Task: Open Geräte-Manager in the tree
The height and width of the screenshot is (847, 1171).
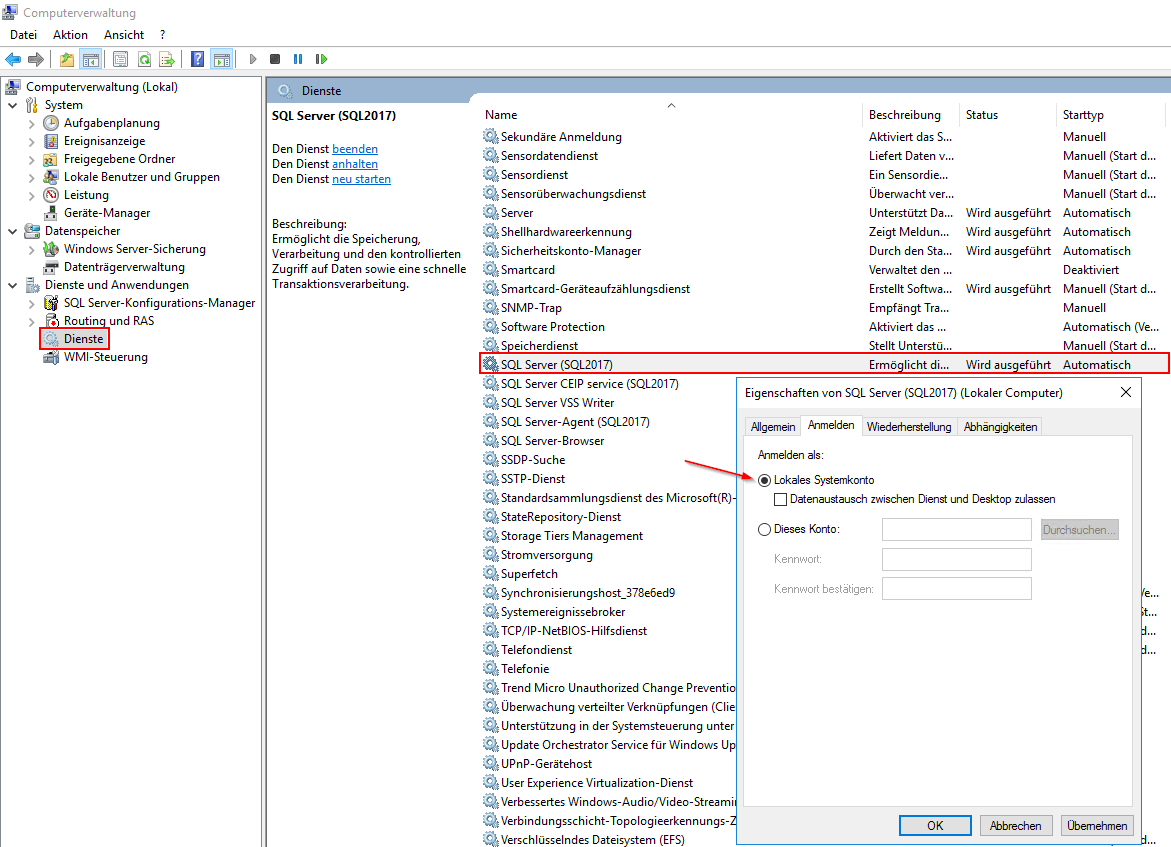Action: pos(107,213)
